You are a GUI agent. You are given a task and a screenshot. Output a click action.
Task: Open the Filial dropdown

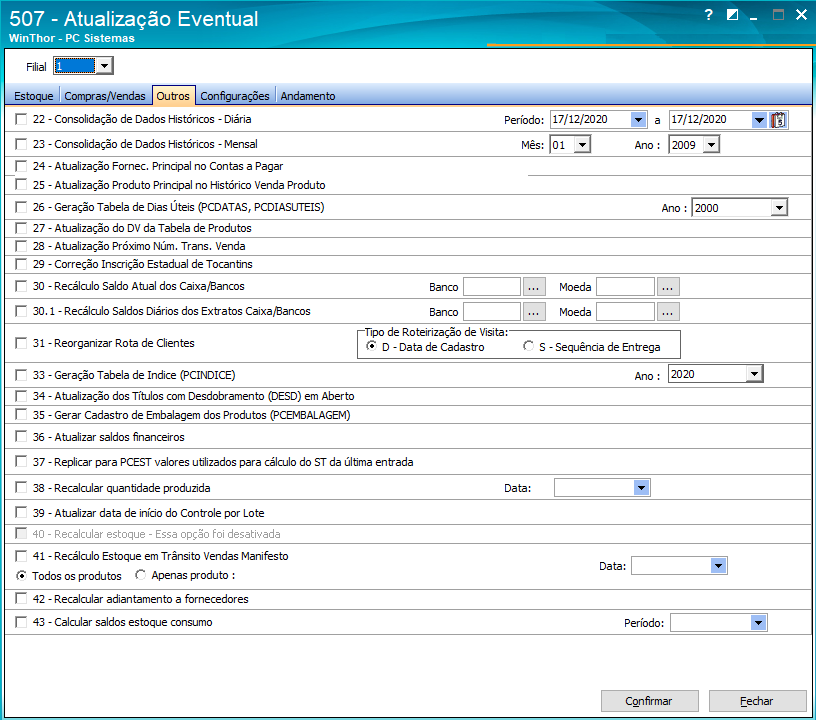point(105,66)
